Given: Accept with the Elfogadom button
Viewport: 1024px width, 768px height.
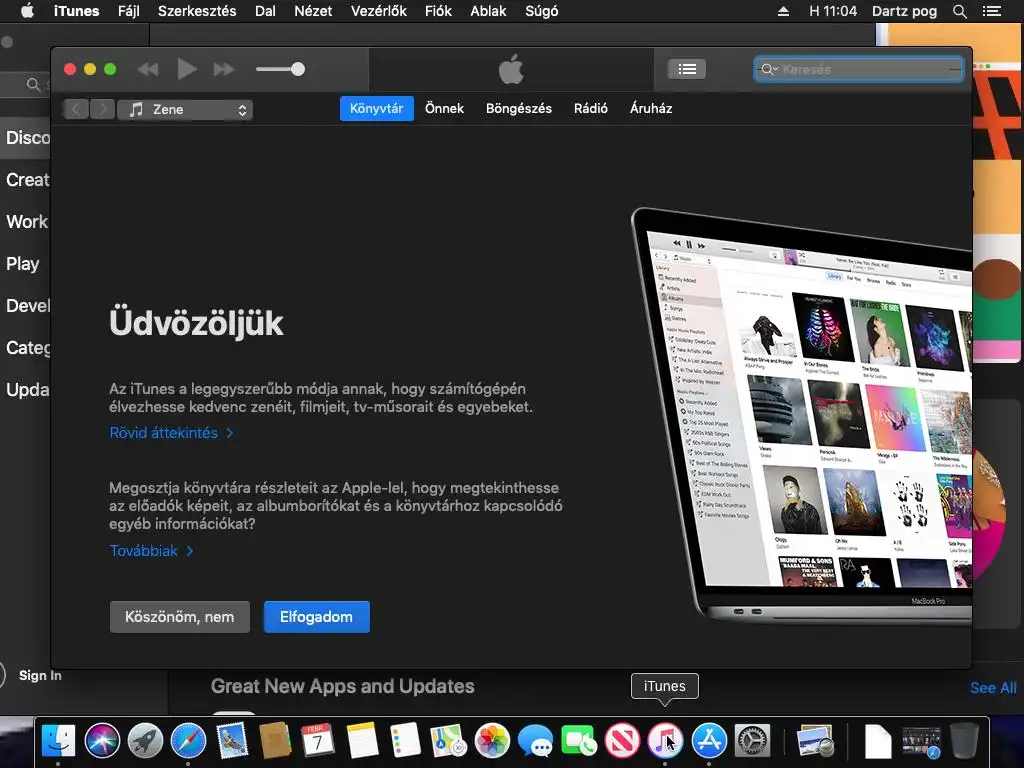Looking at the screenshot, I should tap(317, 617).
